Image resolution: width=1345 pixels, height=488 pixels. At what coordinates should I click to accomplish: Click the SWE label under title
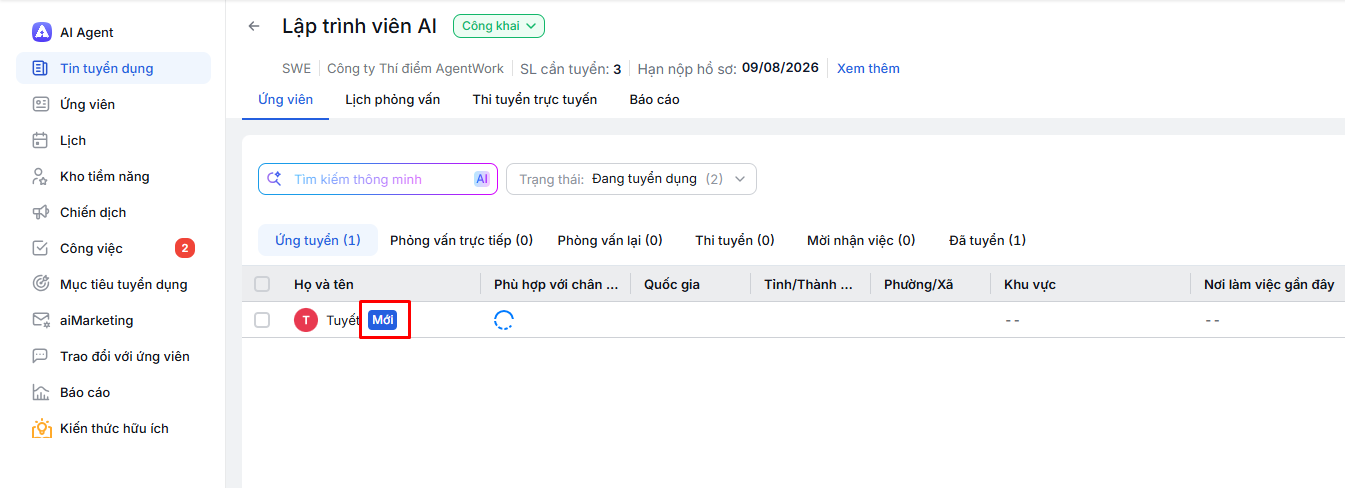(296, 68)
